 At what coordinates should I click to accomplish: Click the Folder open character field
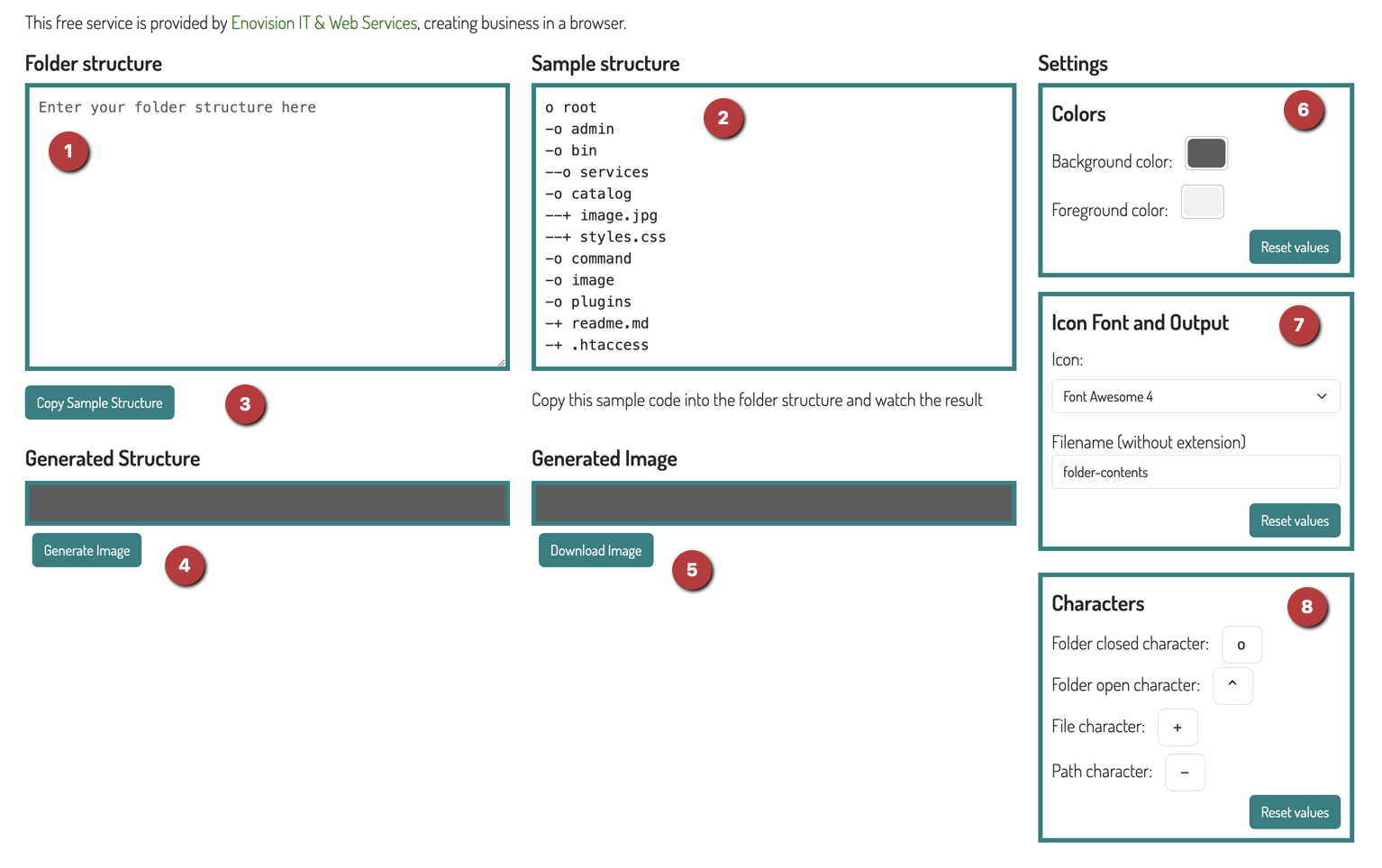pos(1232,685)
